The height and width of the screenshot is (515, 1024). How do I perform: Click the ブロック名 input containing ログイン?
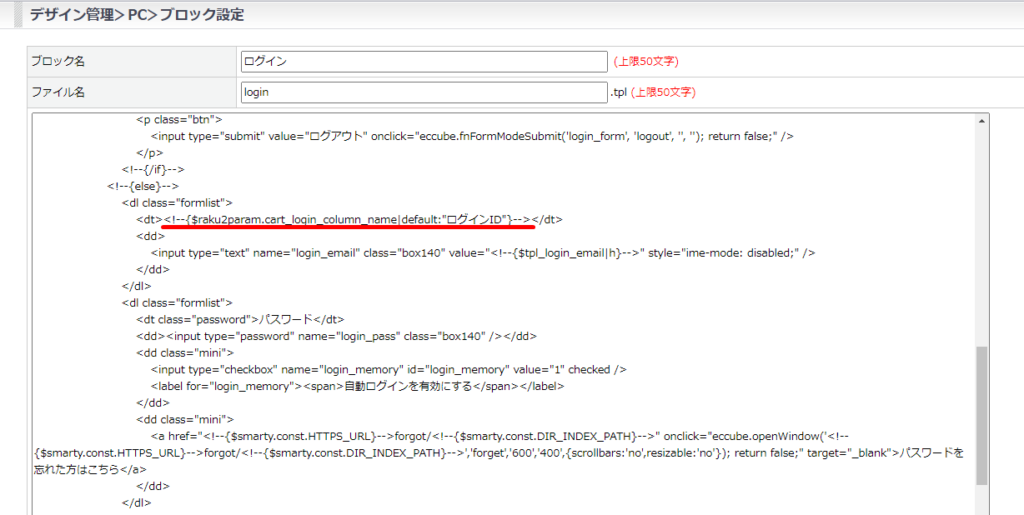(424, 62)
